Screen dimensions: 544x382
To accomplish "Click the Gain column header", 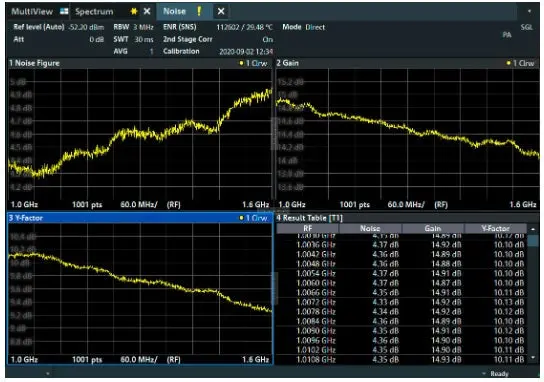I will pos(433,228).
